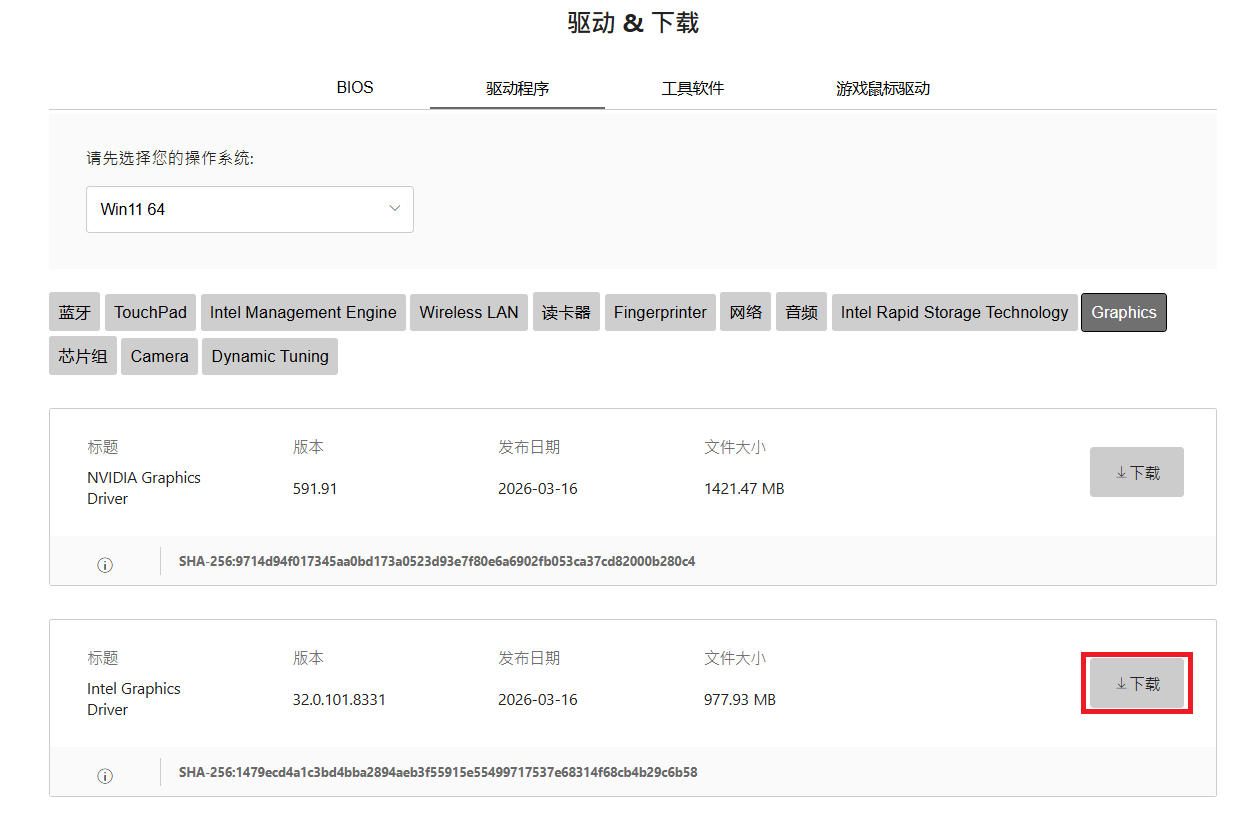Open the Win11 64 operating system dropdown
Viewport: 1260px width, 822px height.
[250, 210]
